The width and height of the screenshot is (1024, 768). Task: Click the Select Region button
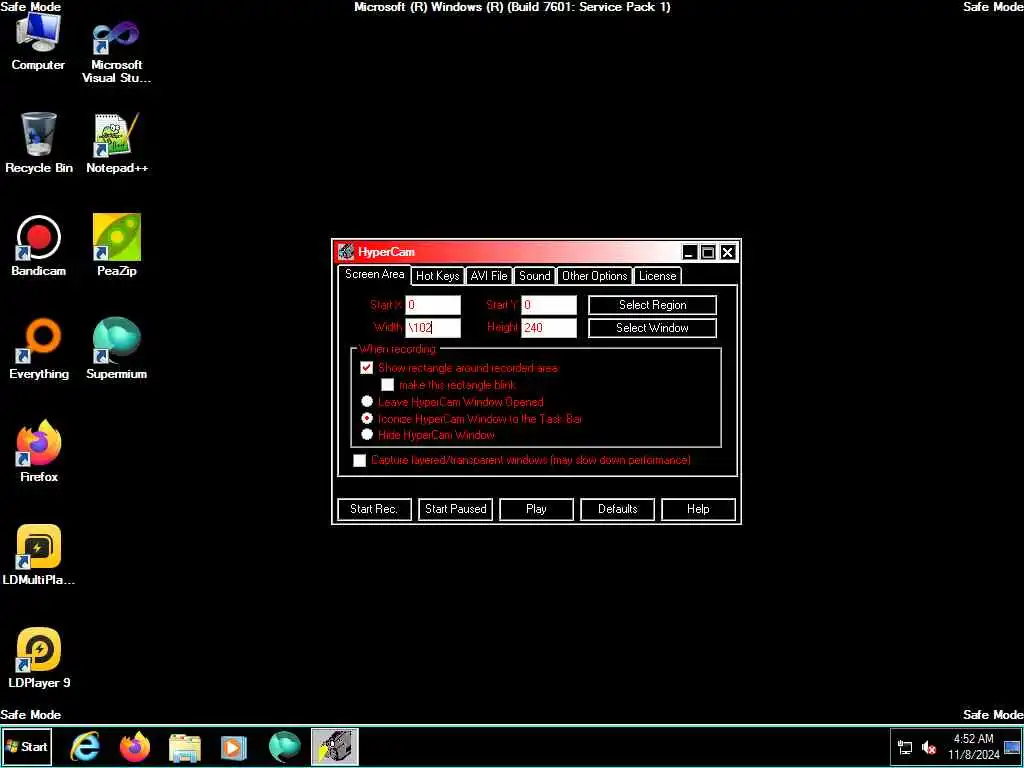pos(652,305)
